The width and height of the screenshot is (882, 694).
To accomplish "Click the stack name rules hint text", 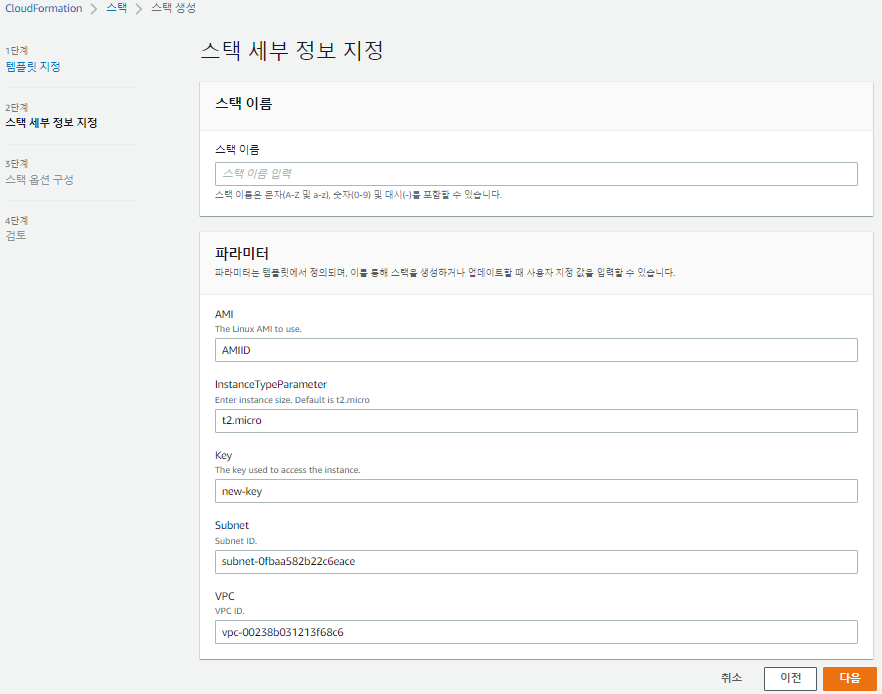I will tap(358, 195).
